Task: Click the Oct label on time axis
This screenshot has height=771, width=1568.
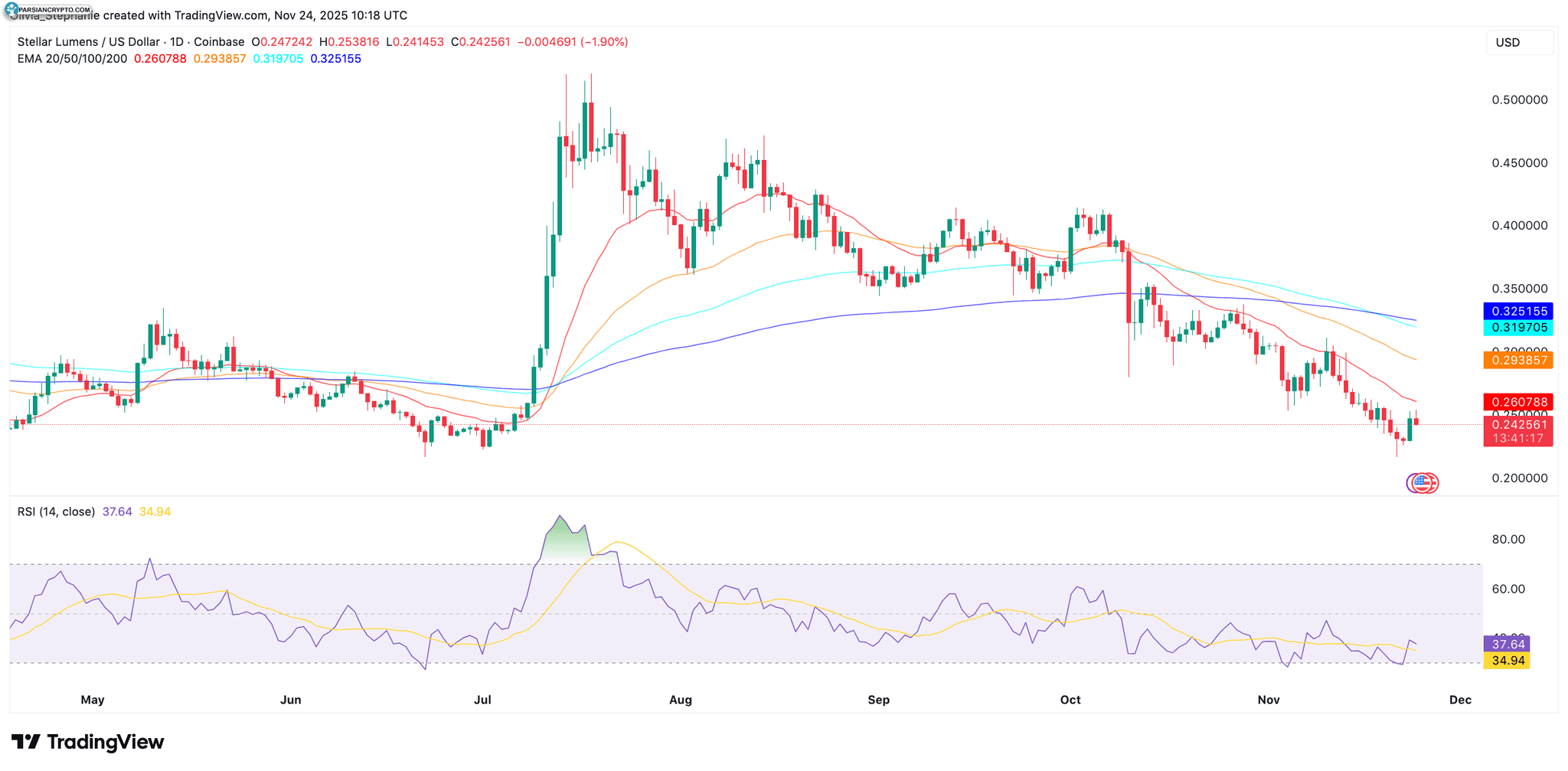Action: [1070, 700]
